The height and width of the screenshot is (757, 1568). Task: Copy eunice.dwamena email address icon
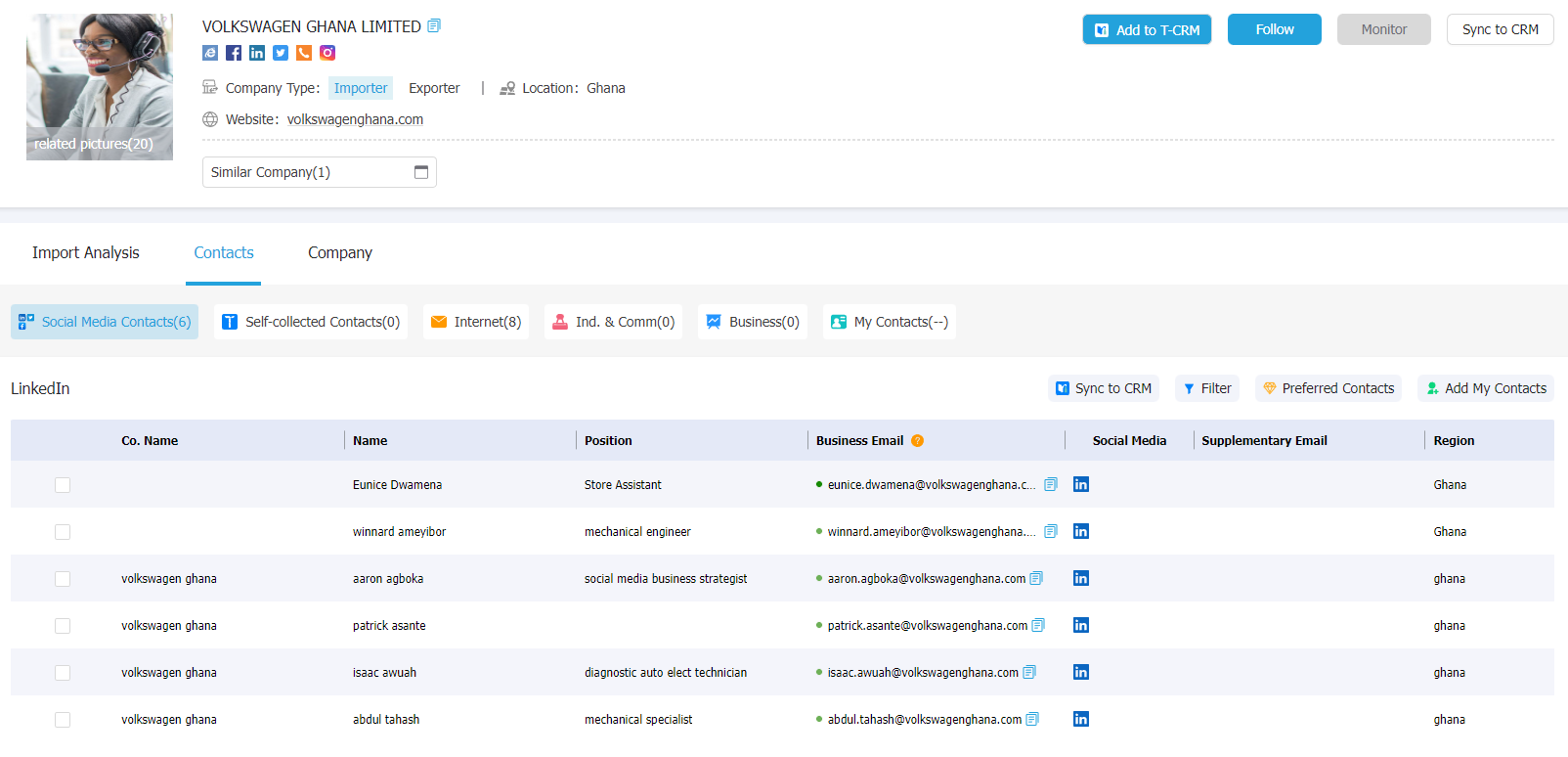(x=1051, y=484)
